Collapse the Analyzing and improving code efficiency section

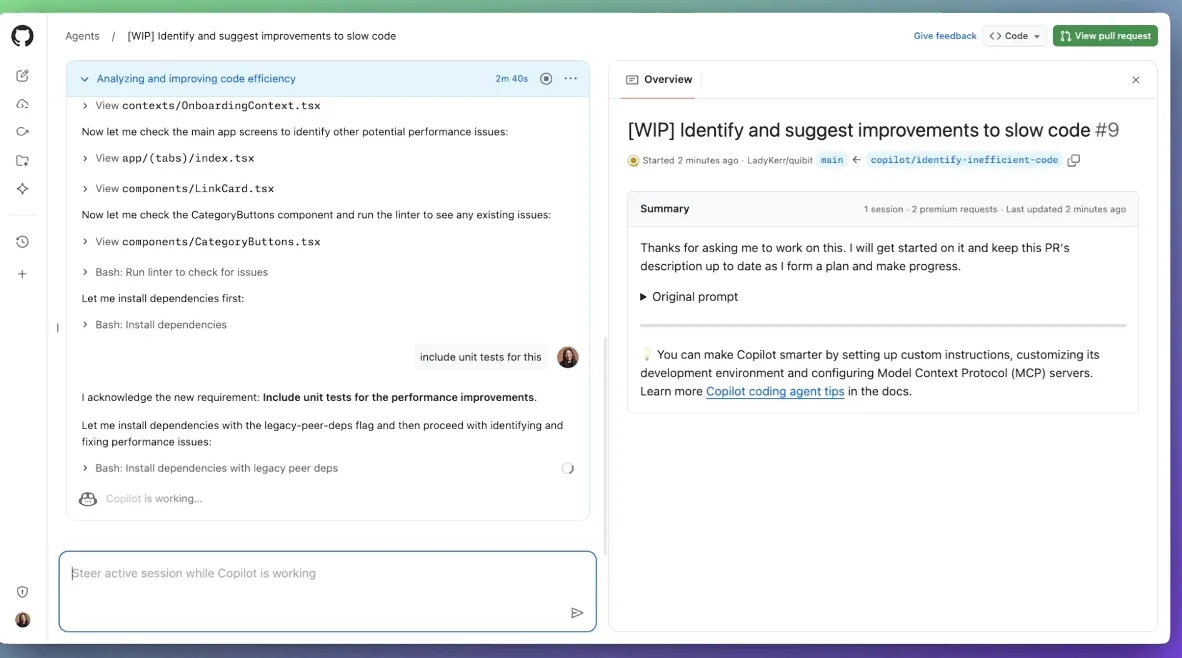tap(85, 79)
